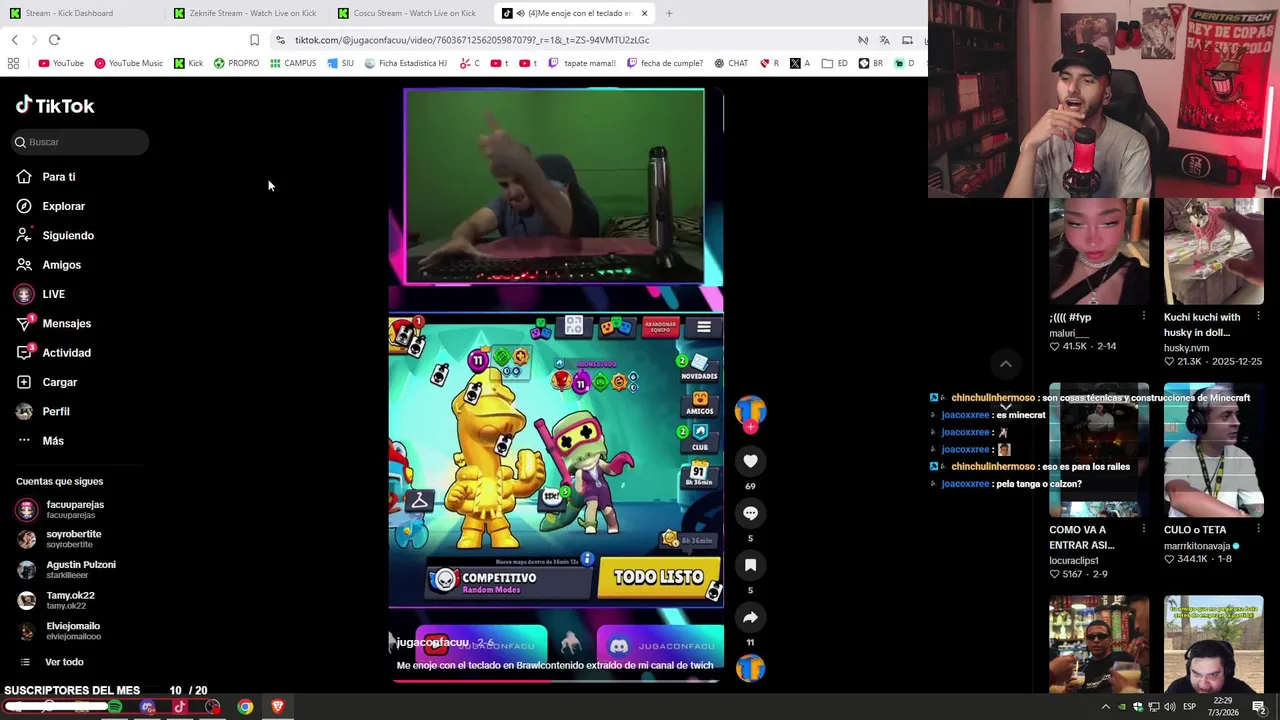Viewport: 1280px width, 720px height.
Task: Open the browser apps grid icon
Action: coord(13,63)
